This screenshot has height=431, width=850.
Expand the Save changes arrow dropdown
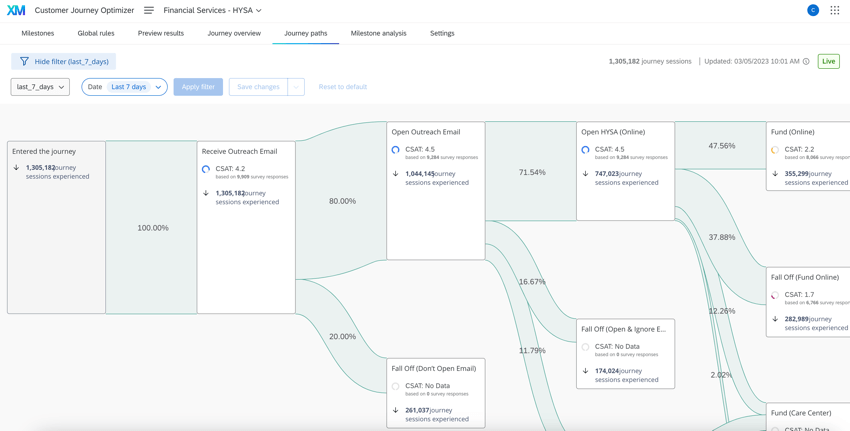296,87
